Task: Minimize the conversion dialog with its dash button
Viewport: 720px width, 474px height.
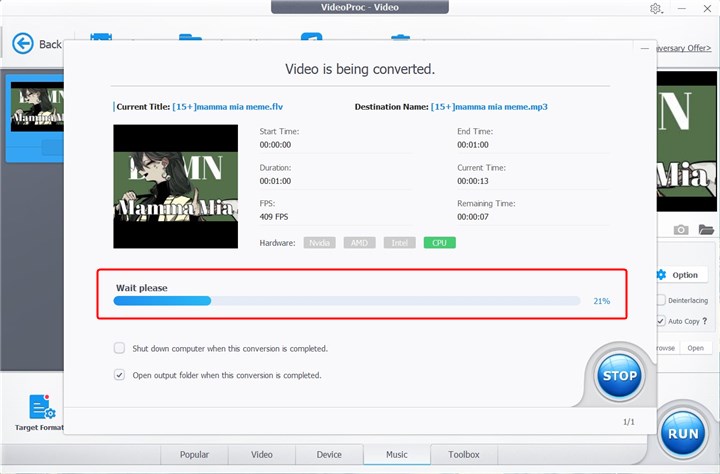Action: click(x=645, y=48)
